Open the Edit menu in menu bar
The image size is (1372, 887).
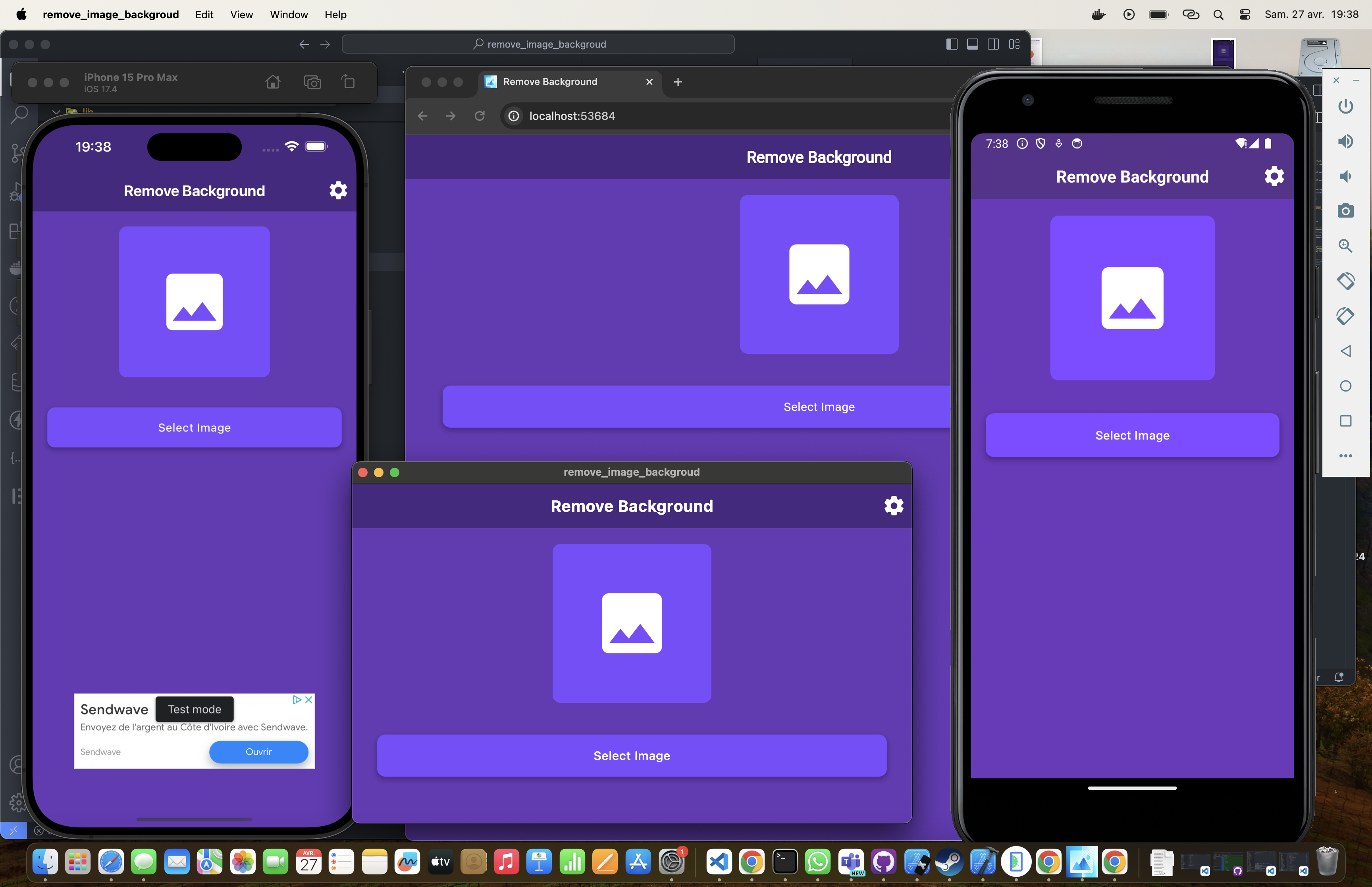pos(204,14)
